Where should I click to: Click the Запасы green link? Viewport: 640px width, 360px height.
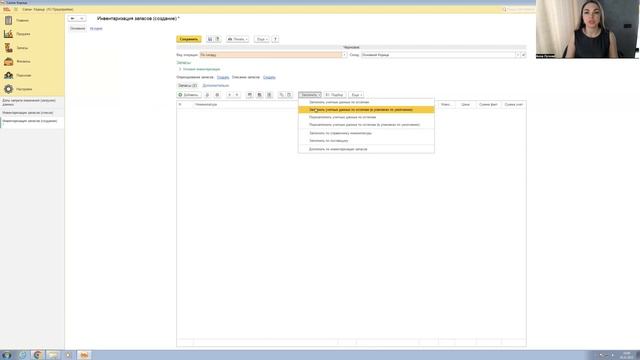(184, 63)
